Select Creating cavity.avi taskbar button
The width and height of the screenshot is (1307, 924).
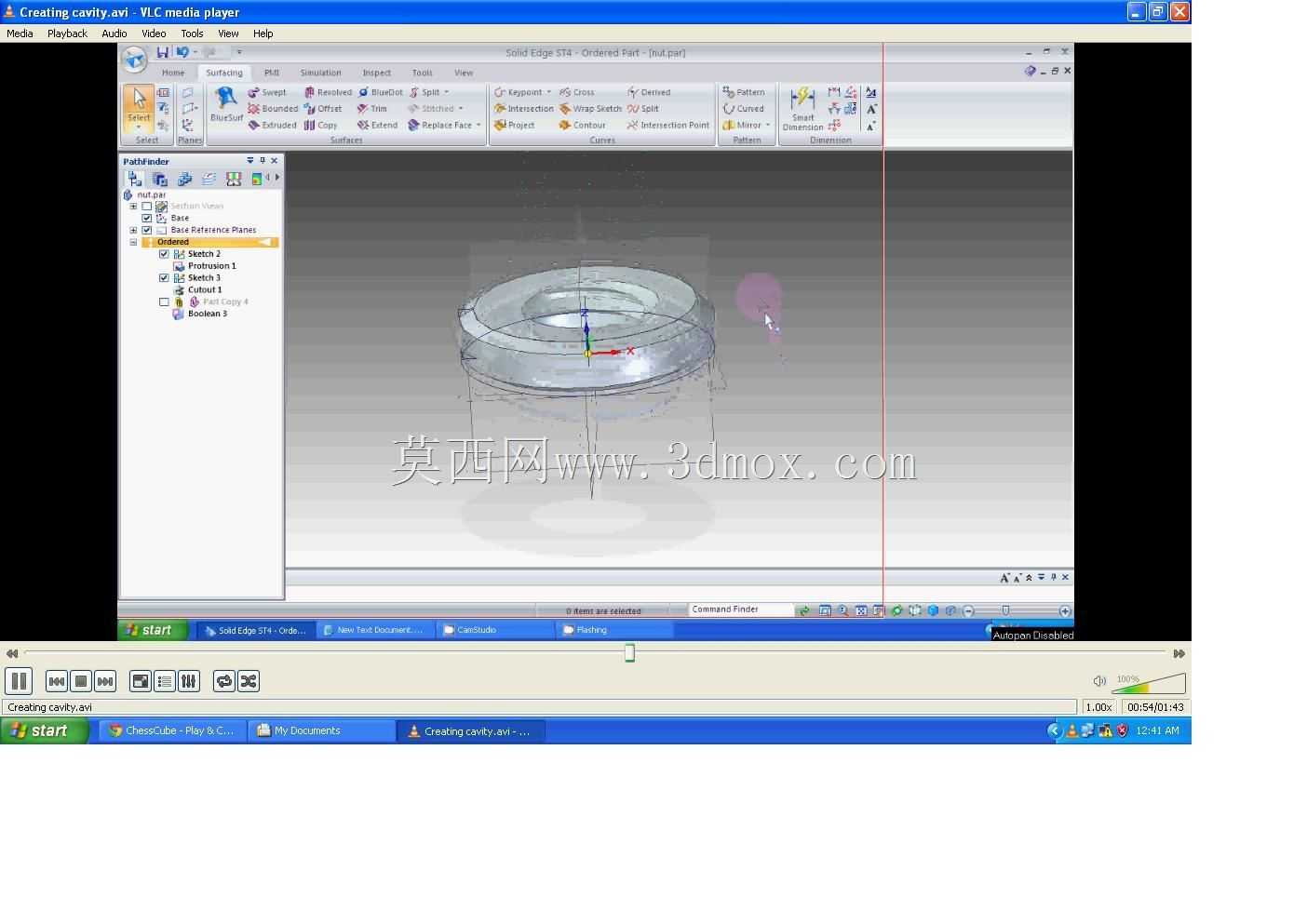[x=471, y=731]
